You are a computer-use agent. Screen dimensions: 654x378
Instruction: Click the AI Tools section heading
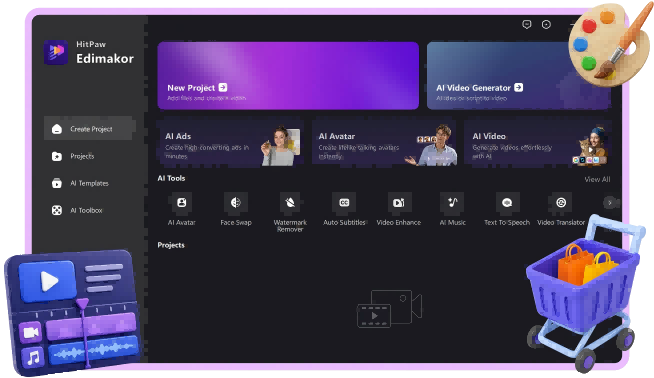(x=171, y=178)
